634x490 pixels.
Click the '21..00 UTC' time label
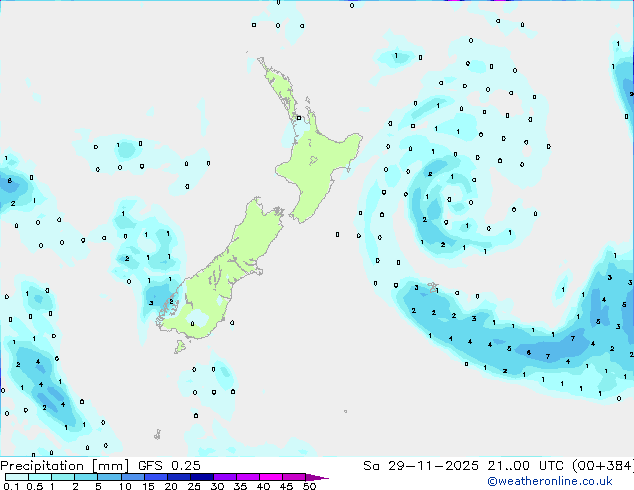coord(525,466)
